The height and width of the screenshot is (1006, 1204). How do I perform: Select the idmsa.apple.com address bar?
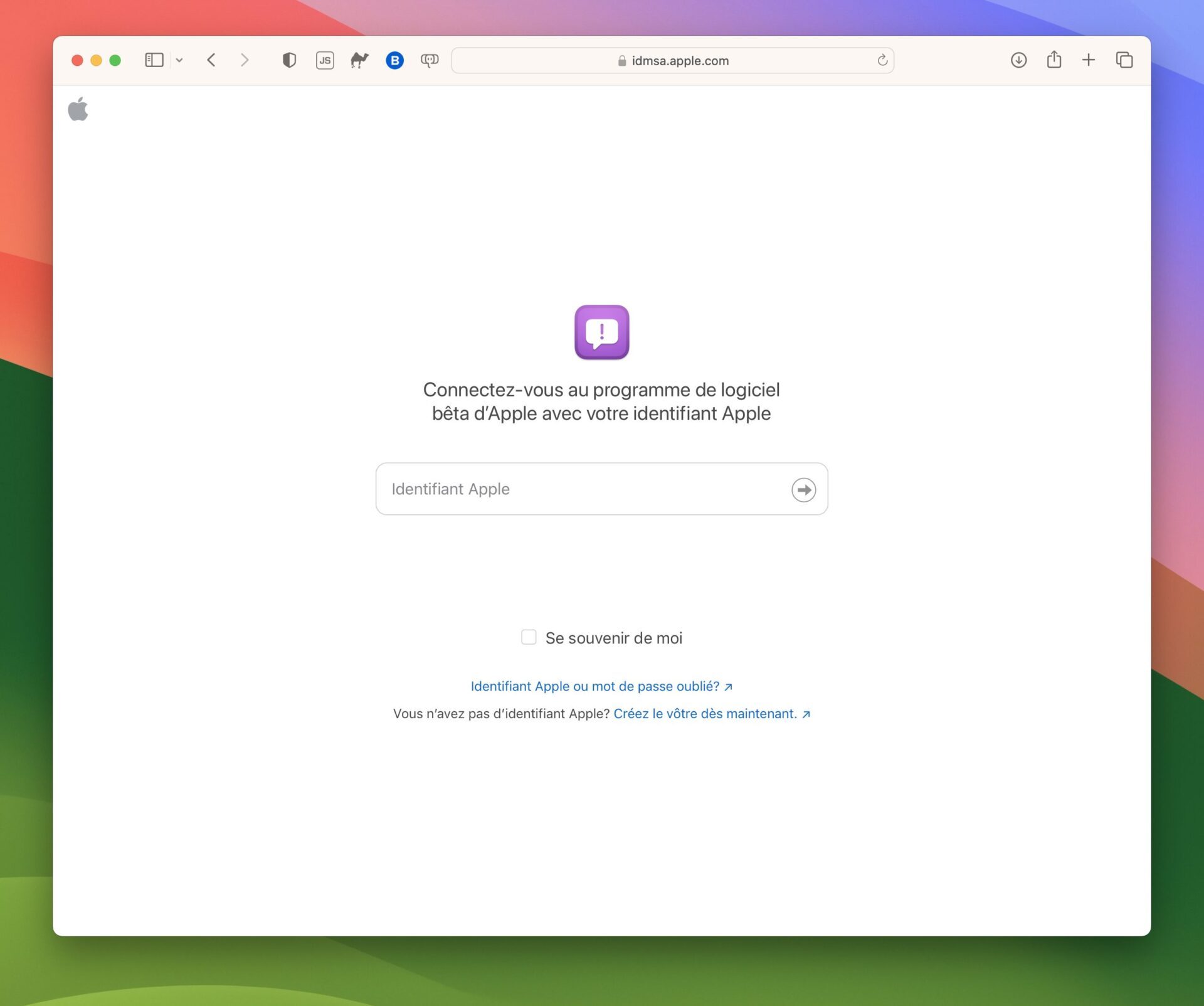point(672,60)
